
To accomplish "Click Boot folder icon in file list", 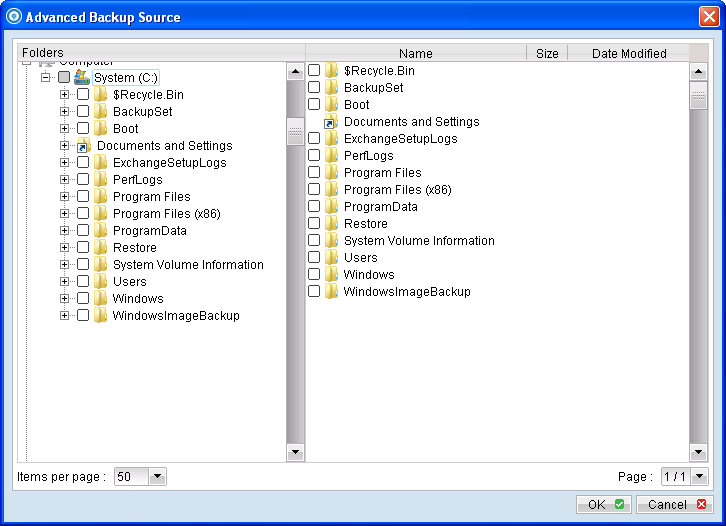I will tap(332, 104).
